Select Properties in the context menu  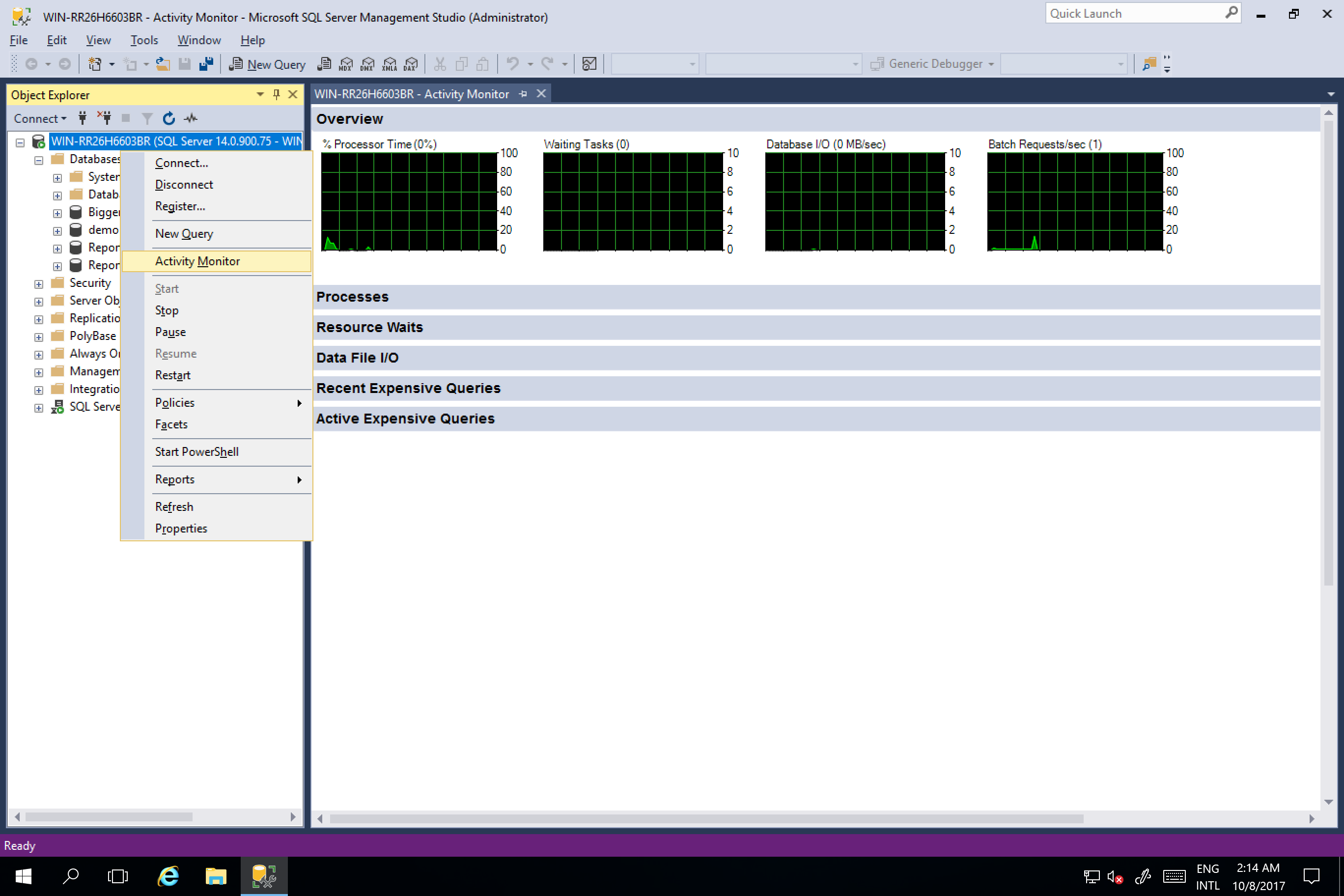click(x=217, y=529)
